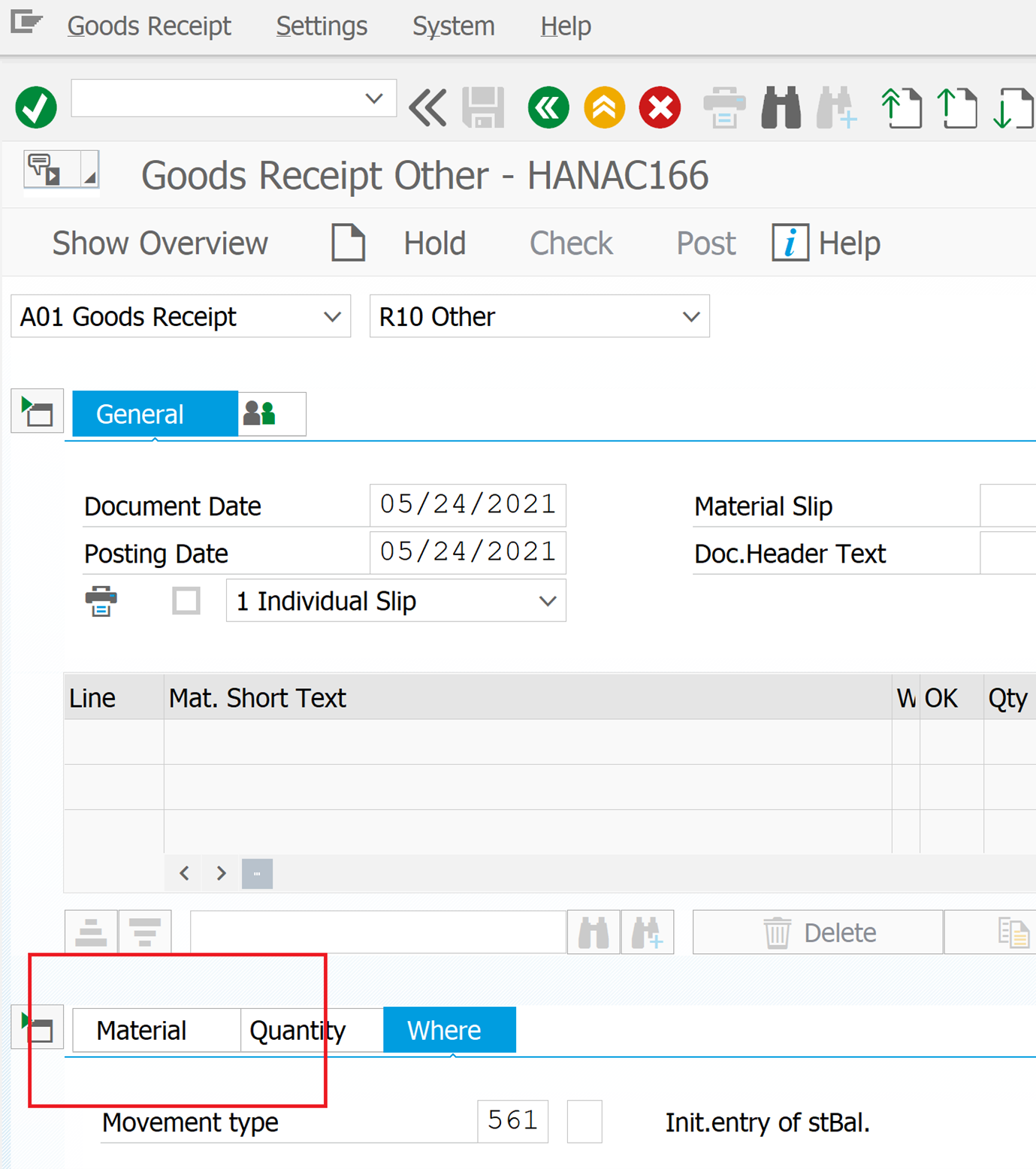
Task: Enable the print slip checkbox
Action: 186,601
